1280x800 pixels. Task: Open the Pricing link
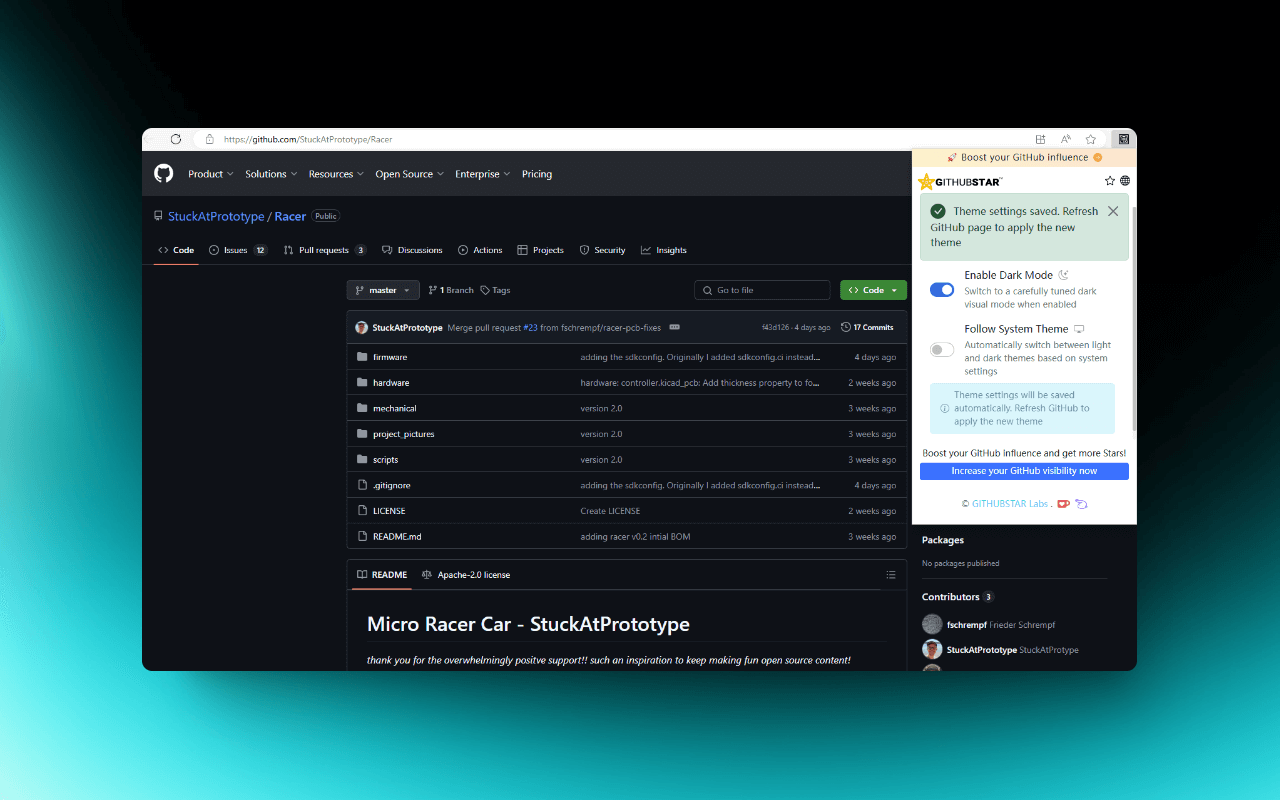click(x=537, y=174)
